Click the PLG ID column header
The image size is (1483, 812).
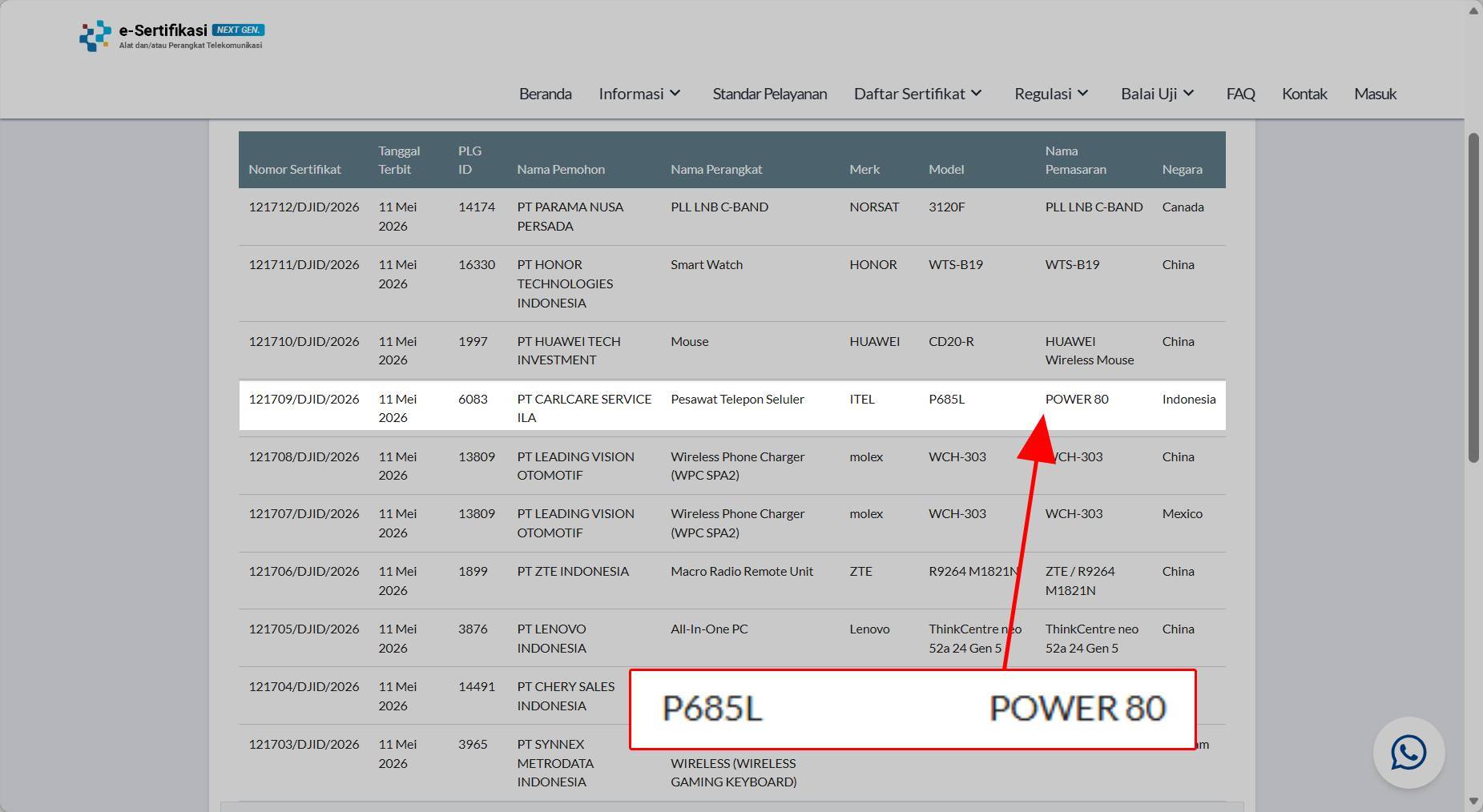coord(469,160)
